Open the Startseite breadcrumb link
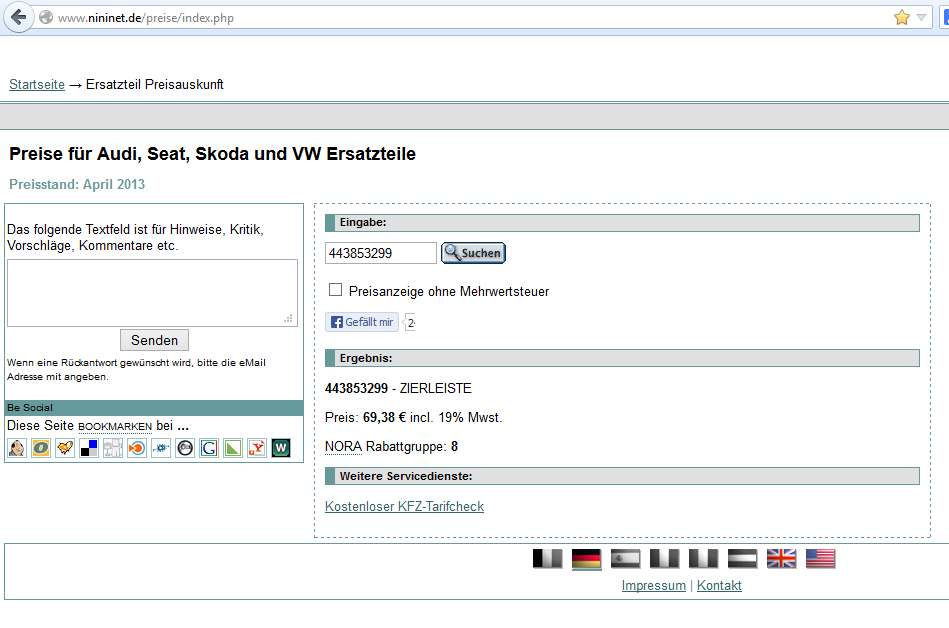Screen dimensions: 949x628 tap(37, 85)
